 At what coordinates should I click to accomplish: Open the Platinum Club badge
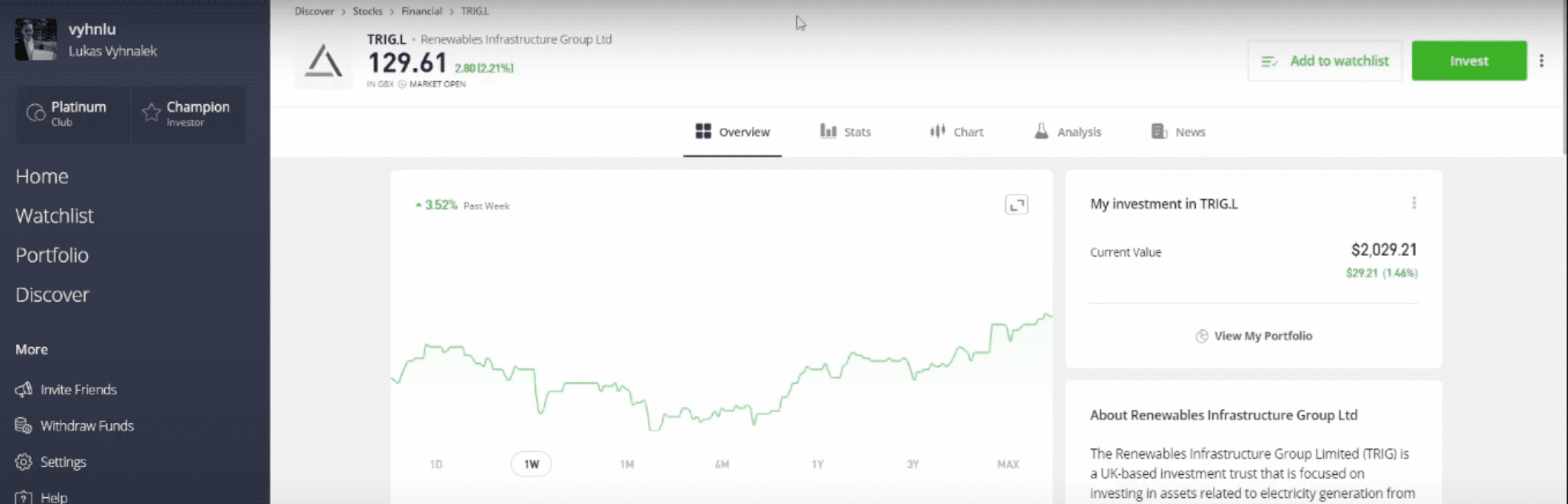click(74, 113)
